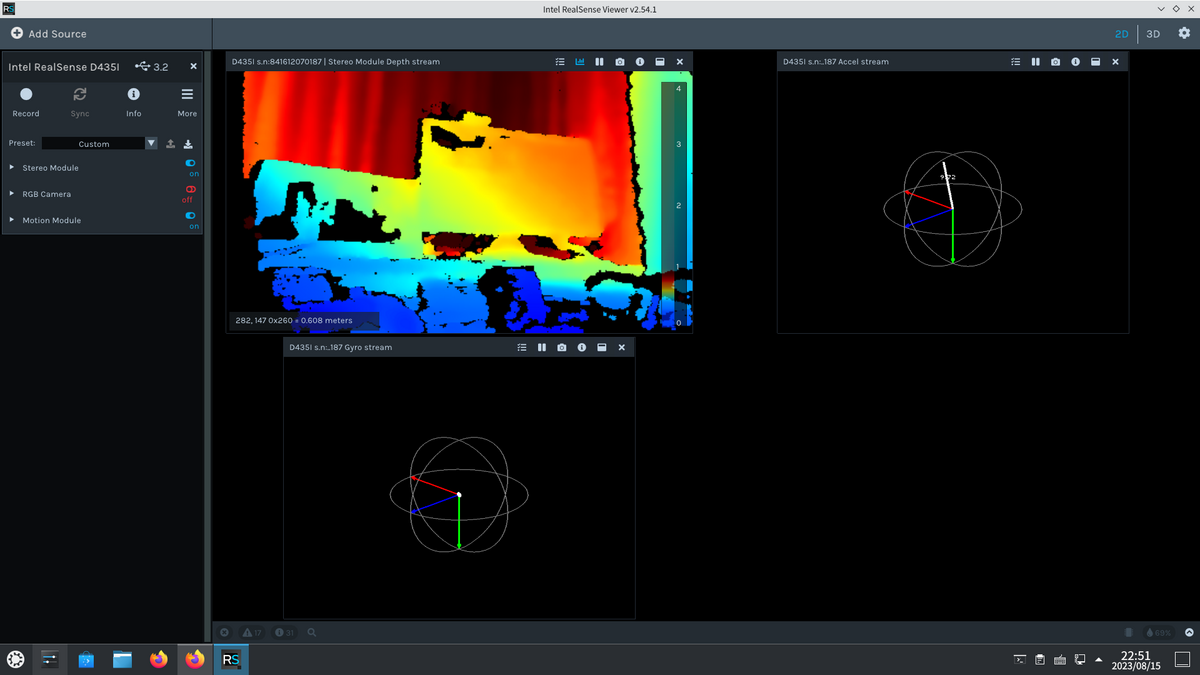
Task: Remove the D435I device with its X
Action: tap(193, 67)
